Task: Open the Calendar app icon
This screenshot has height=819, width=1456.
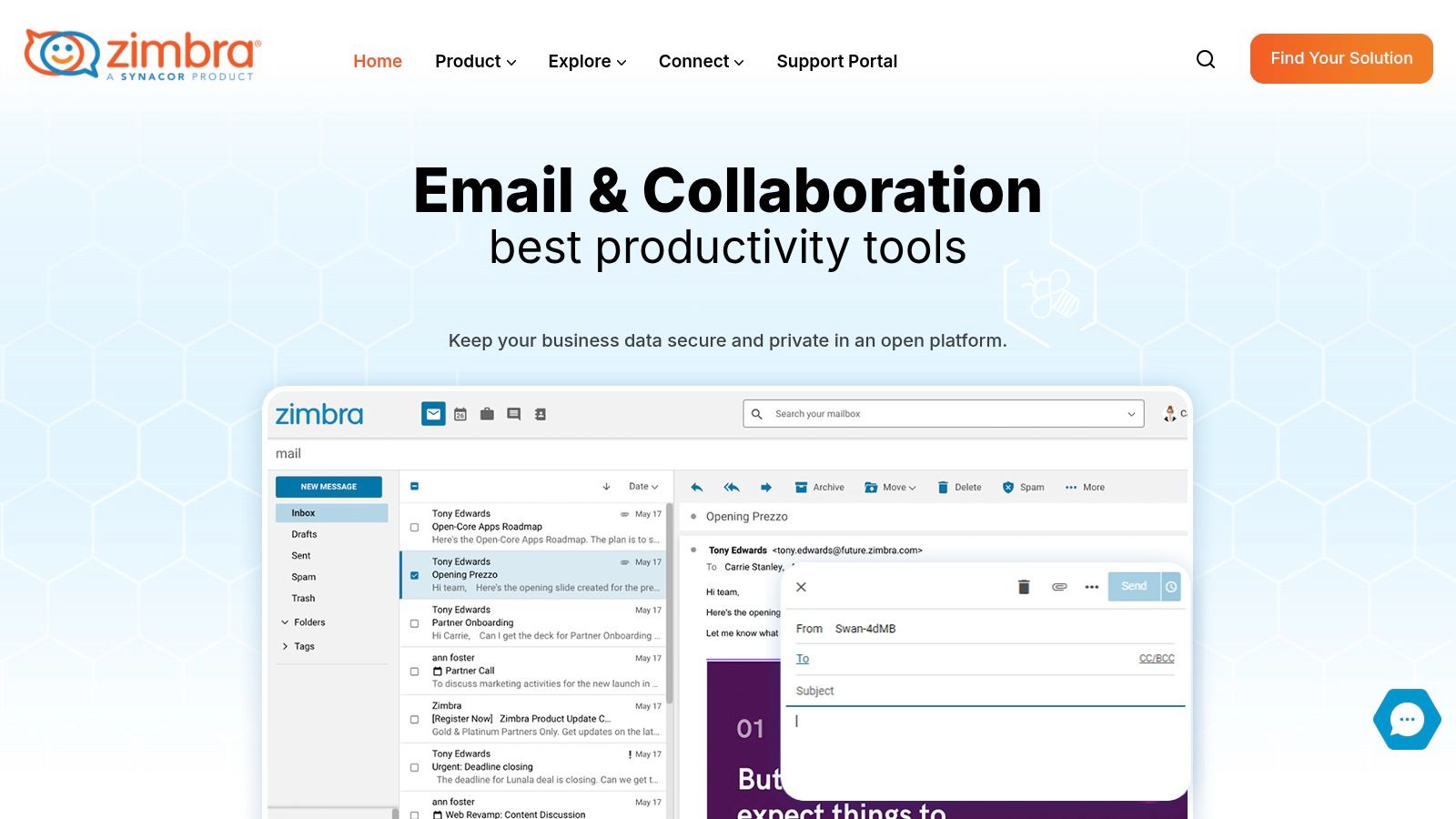Action: pos(460,413)
